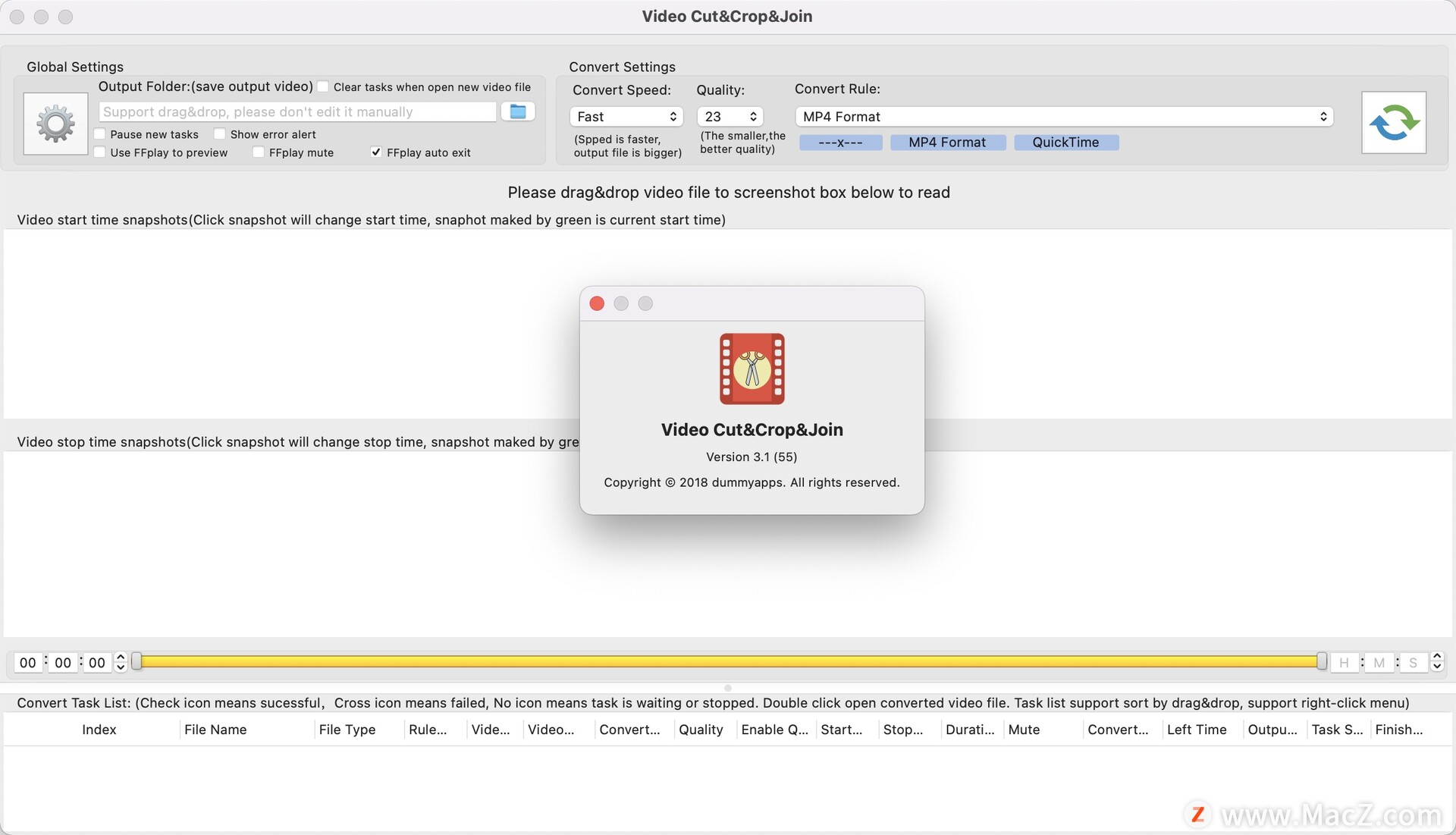The height and width of the screenshot is (835, 1456).
Task: Click the global settings gear icon
Action: coord(55,122)
